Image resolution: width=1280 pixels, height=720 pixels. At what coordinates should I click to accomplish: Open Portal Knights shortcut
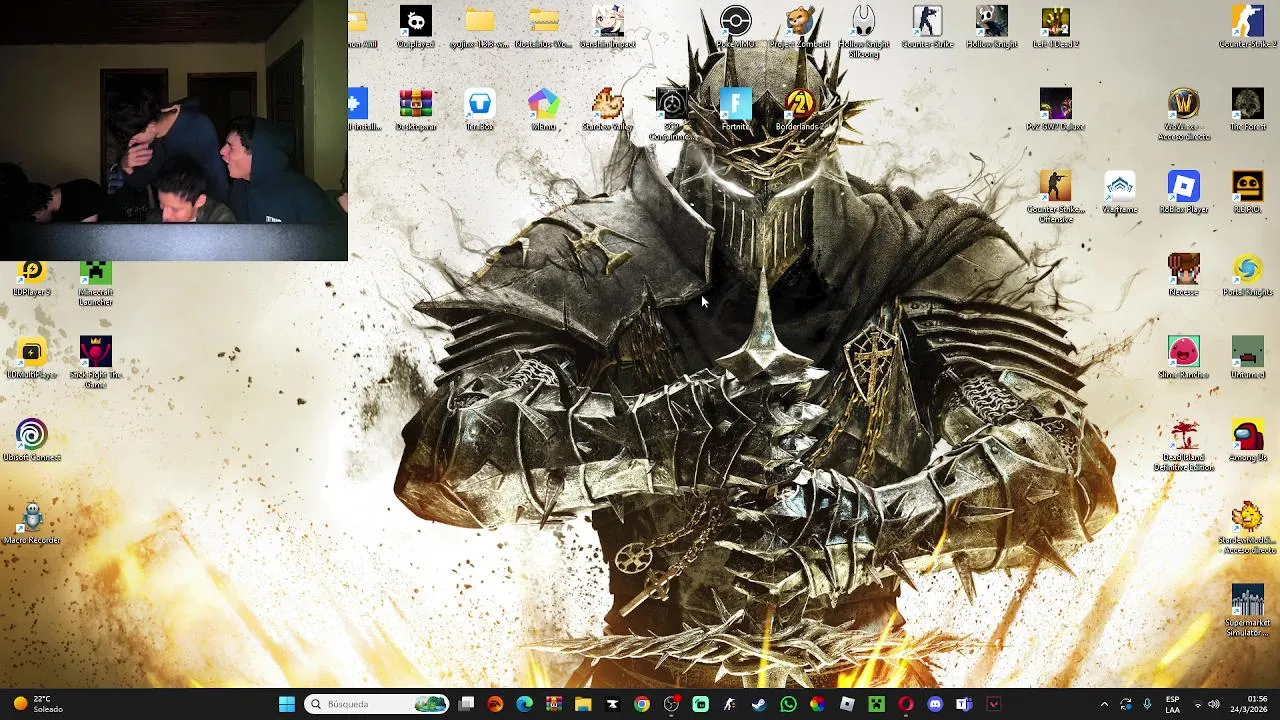[x=1247, y=275]
